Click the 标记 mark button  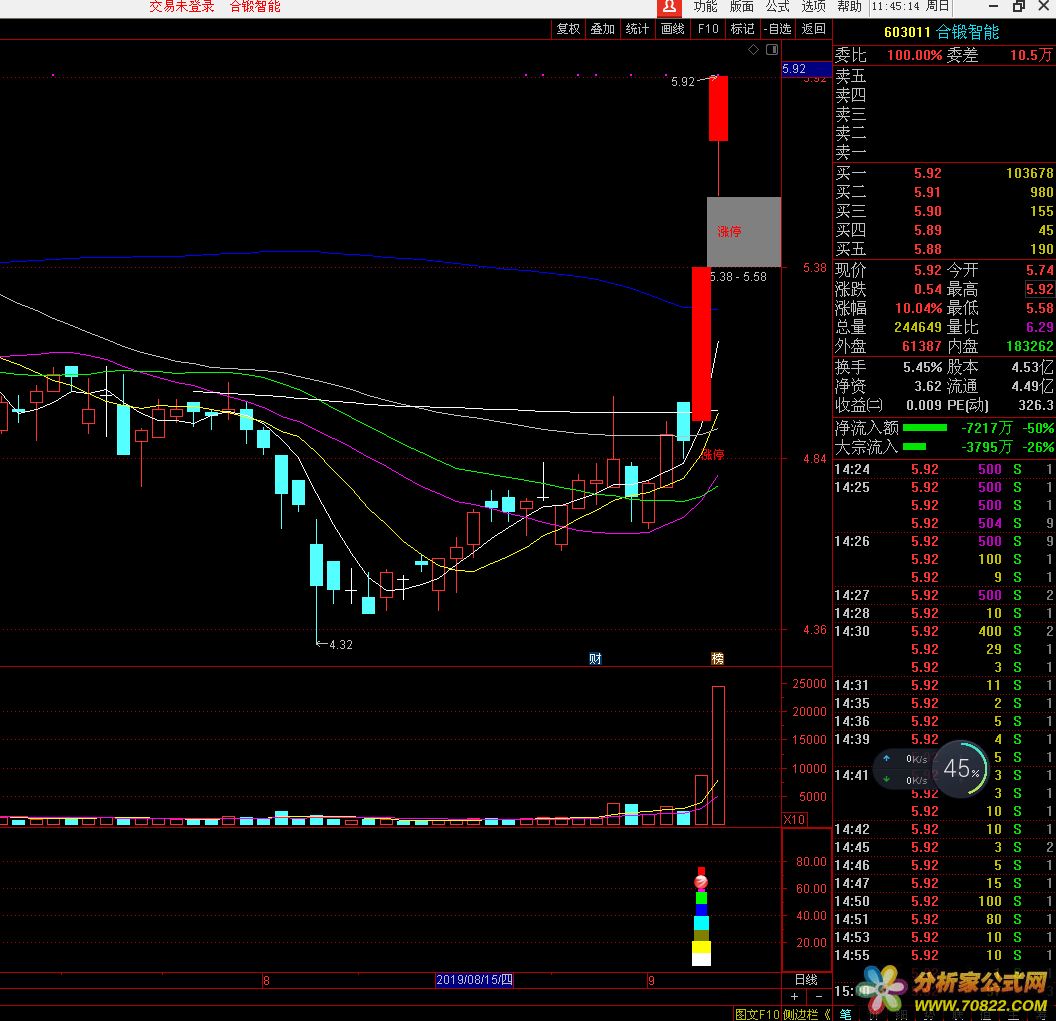click(x=742, y=29)
